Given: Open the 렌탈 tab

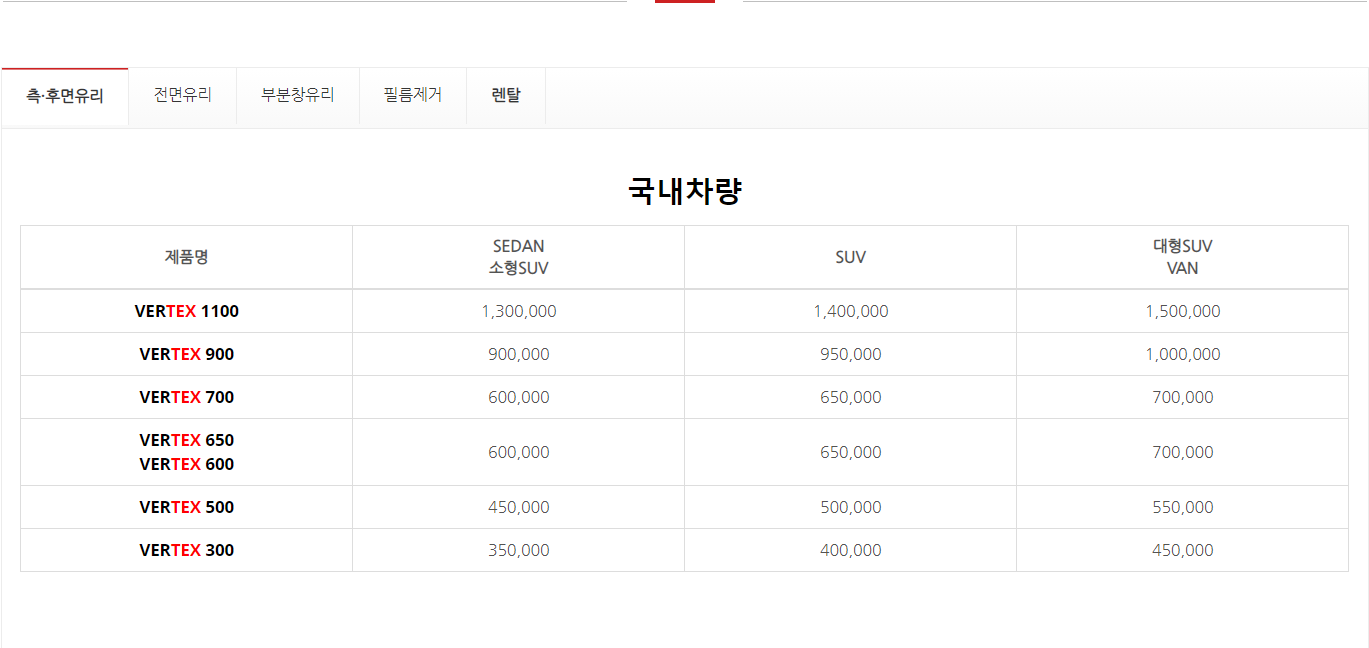Looking at the screenshot, I should click(506, 96).
